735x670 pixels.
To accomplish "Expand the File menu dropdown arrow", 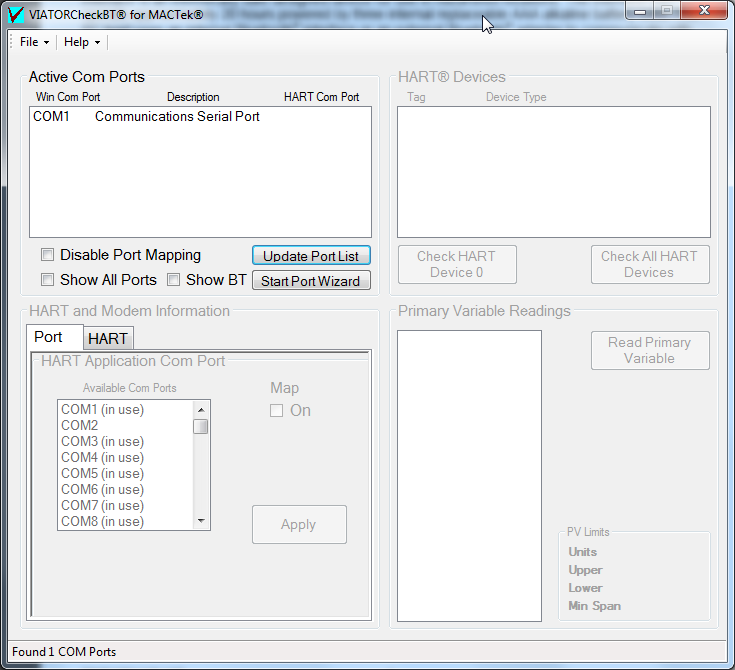I will [x=46, y=43].
